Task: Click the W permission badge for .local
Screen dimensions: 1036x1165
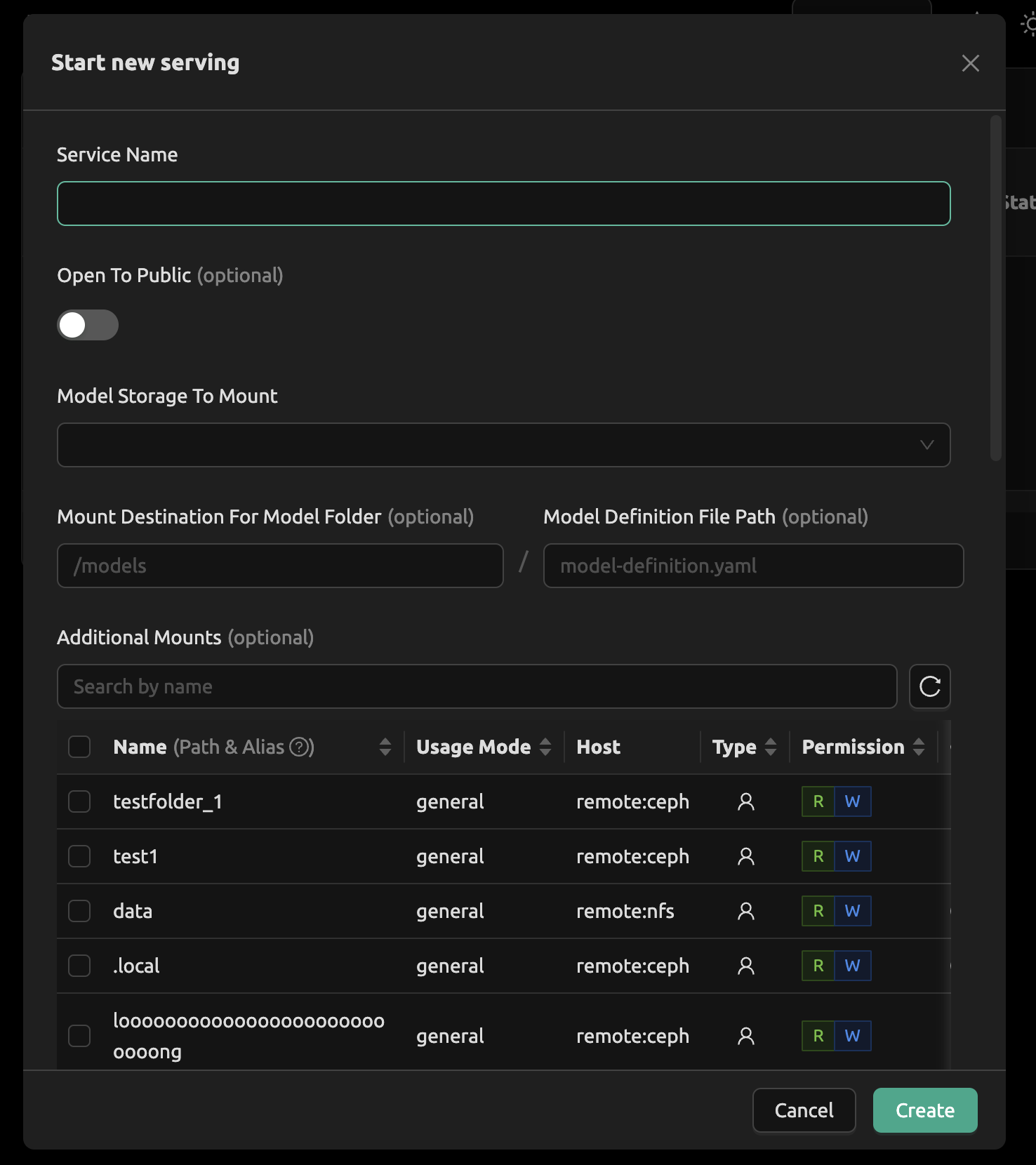Action: [x=853, y=966]
